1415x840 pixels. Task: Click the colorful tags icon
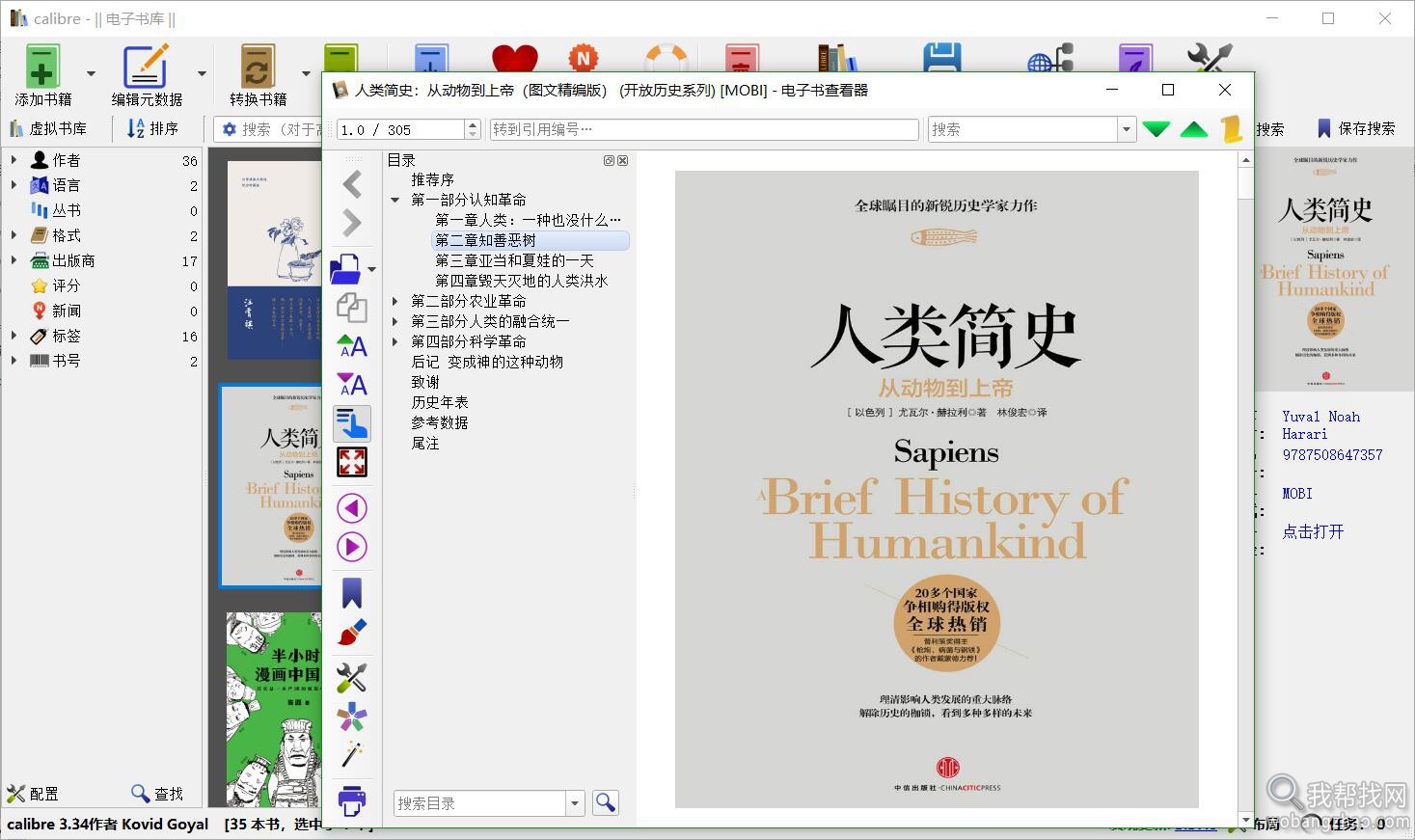click(x=352, y=717)
